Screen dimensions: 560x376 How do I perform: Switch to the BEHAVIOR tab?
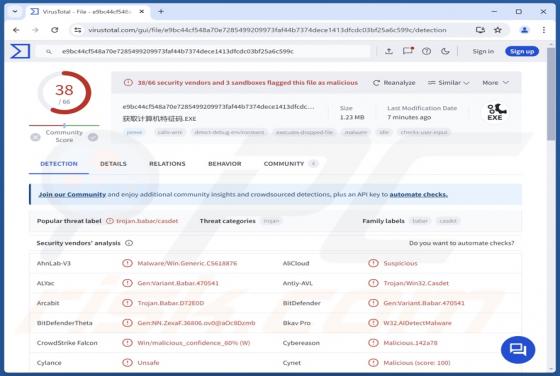pyautogui.click(x=225, y=164)
